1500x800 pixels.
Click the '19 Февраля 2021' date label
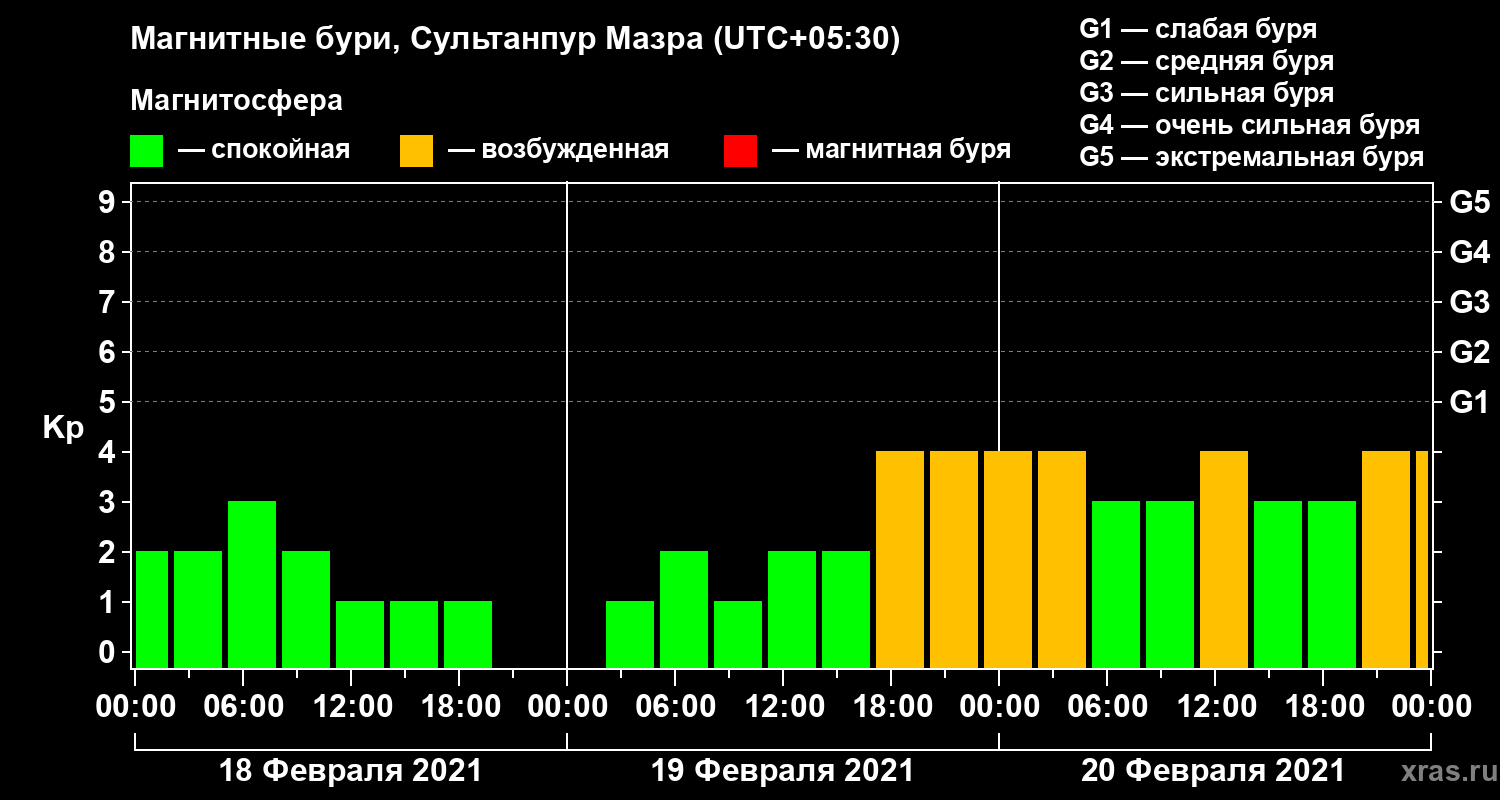782,771
